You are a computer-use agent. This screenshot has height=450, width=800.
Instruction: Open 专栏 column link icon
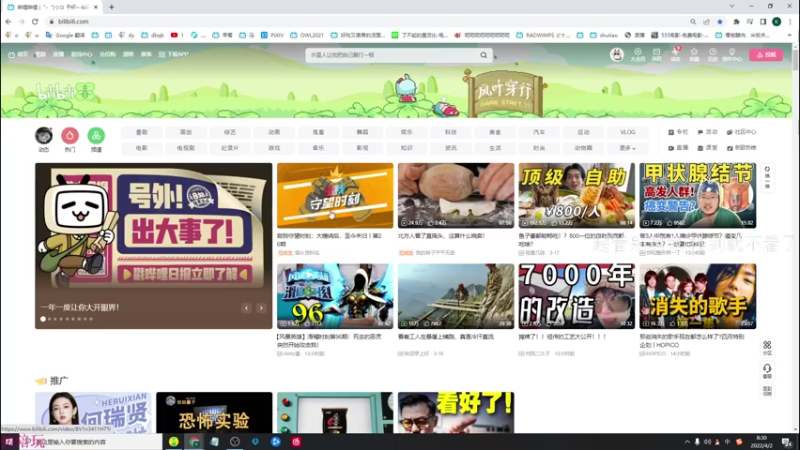coord(678,132)
